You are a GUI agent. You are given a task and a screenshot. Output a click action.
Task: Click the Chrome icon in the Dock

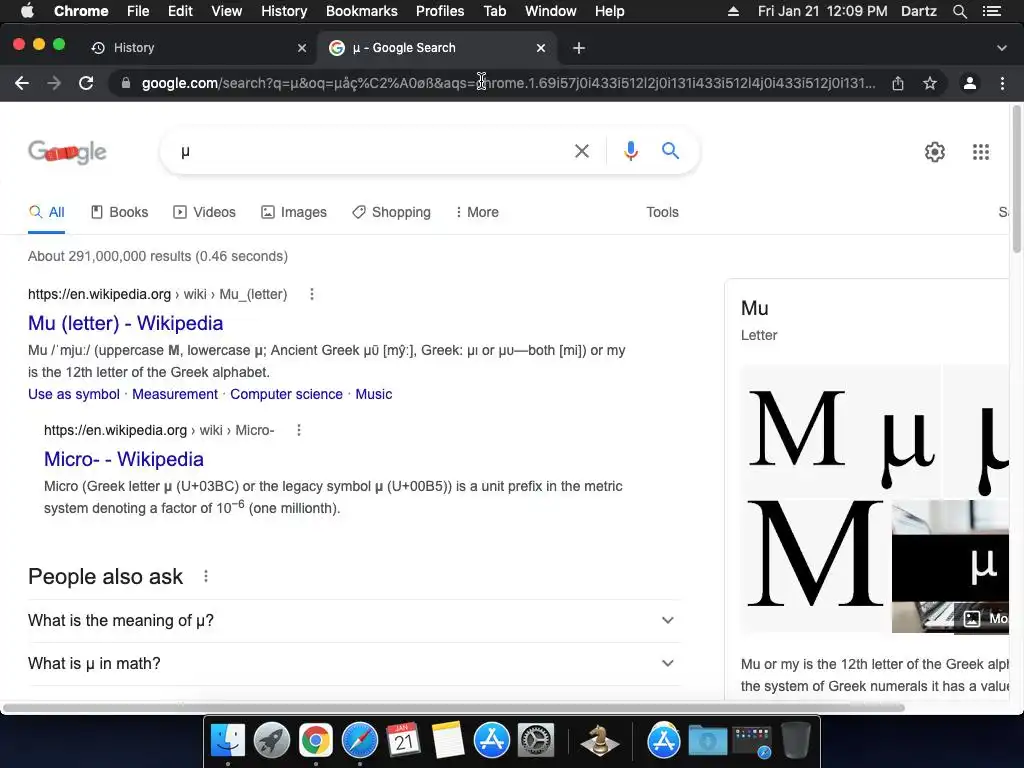point(315,741)
